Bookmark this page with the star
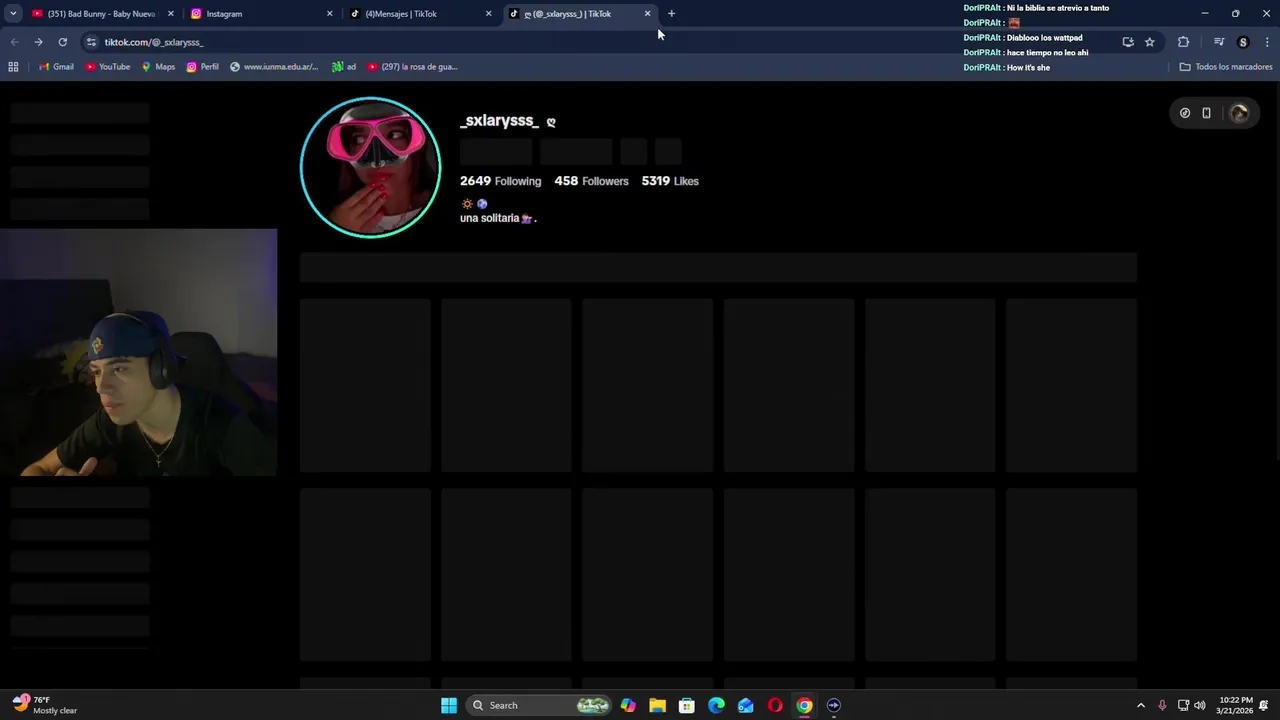The height and width of the screenshot is (720, 1280). click(x=1150, y=42)
